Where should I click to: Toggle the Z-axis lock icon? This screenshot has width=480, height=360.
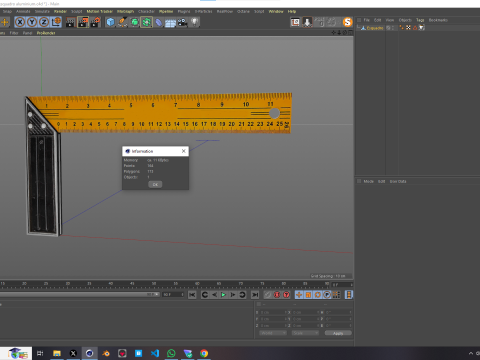[44, 22]
